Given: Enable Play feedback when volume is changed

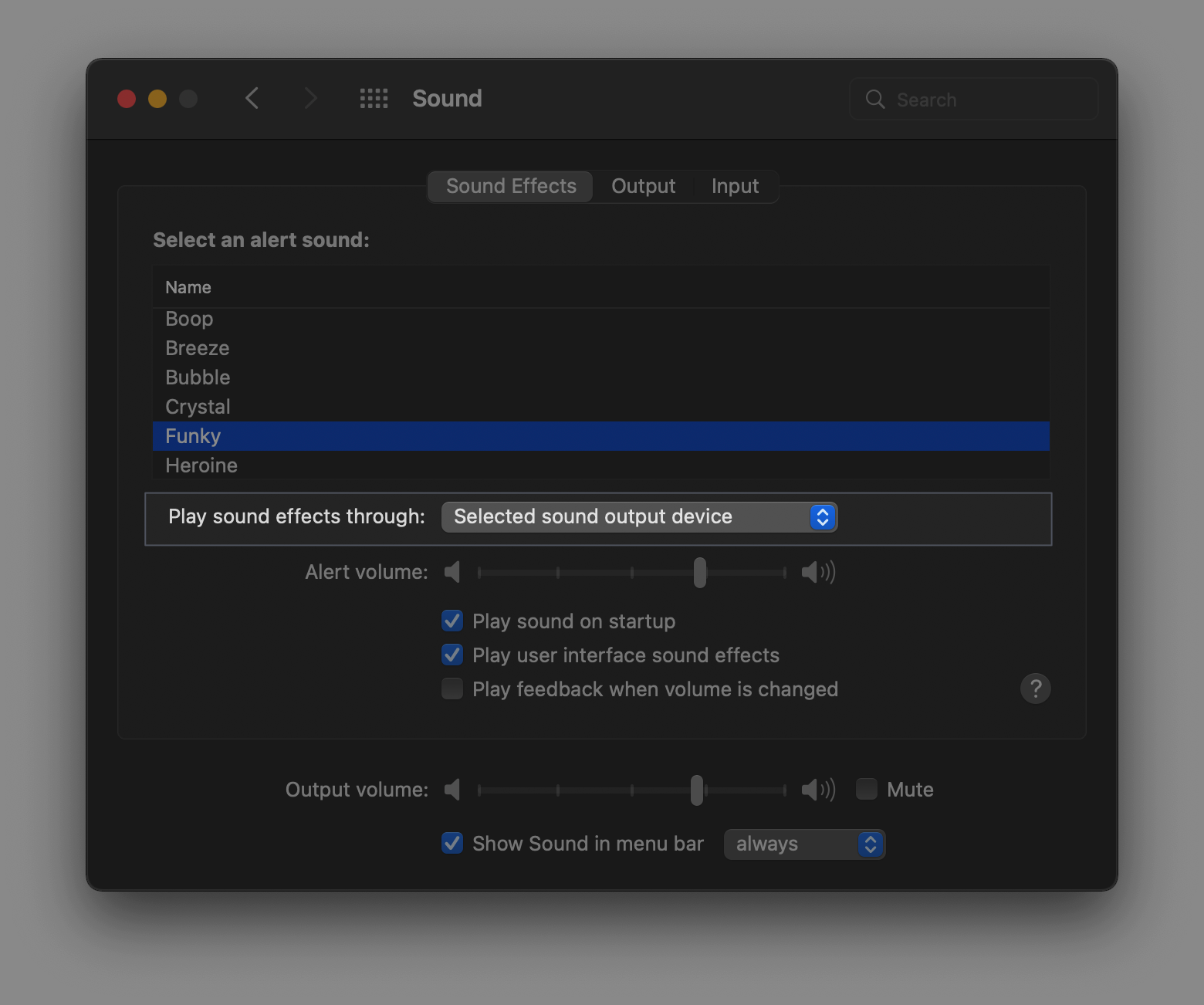Looking at the screenshot, I should [x=452, y=689].
